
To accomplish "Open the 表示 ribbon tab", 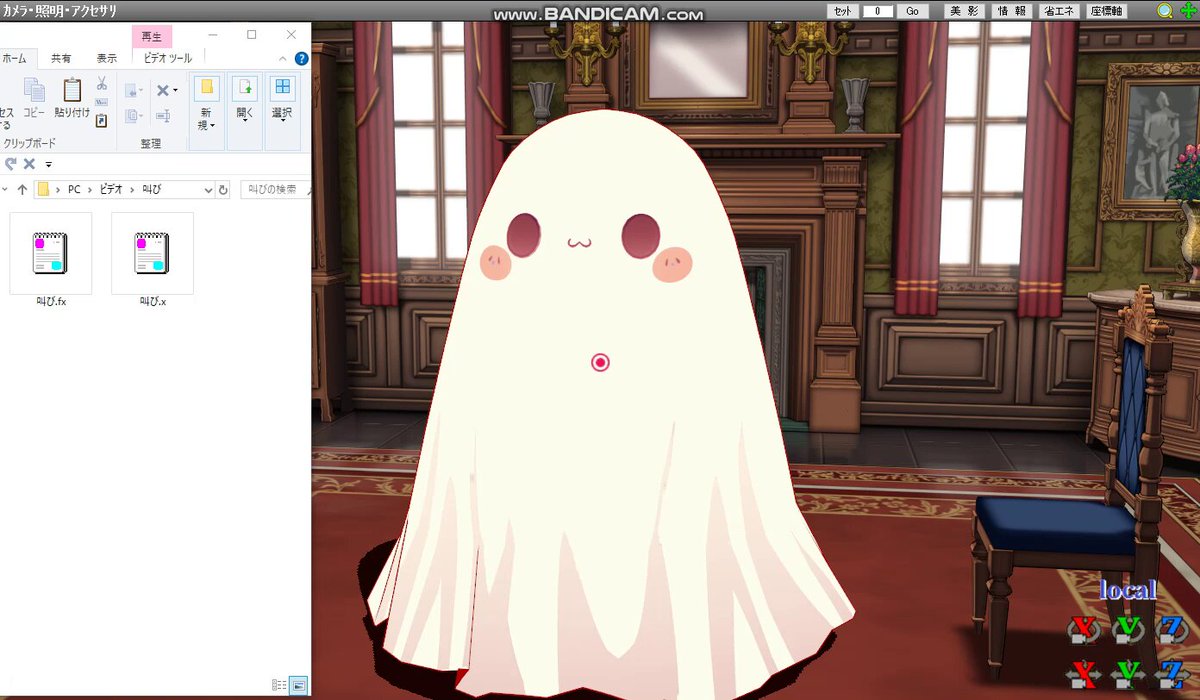I will 107,59.
